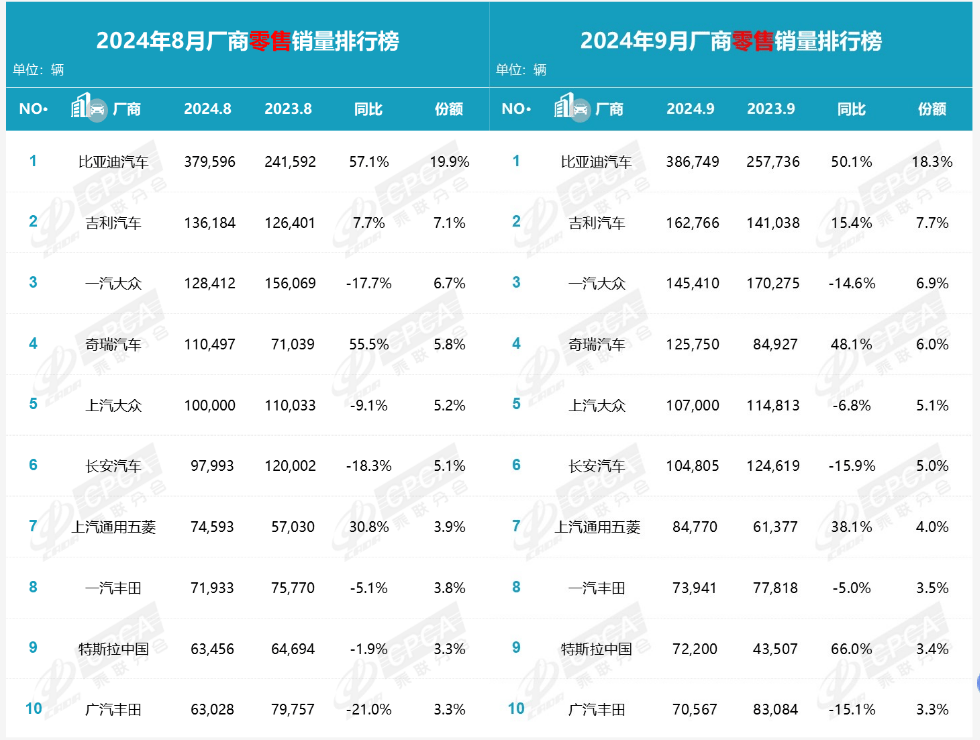The width and height of the screenshot is (980, 740).
Task: Click the 2024年8月厂商零售销量排行榜 title
Action: (x=247, y=41)
